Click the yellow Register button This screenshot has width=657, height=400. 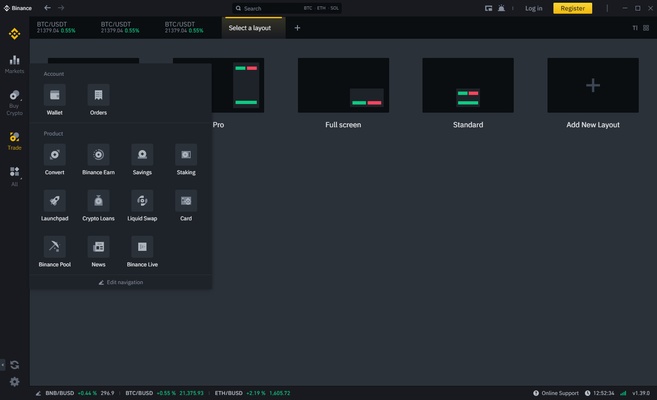coord(572,8)
